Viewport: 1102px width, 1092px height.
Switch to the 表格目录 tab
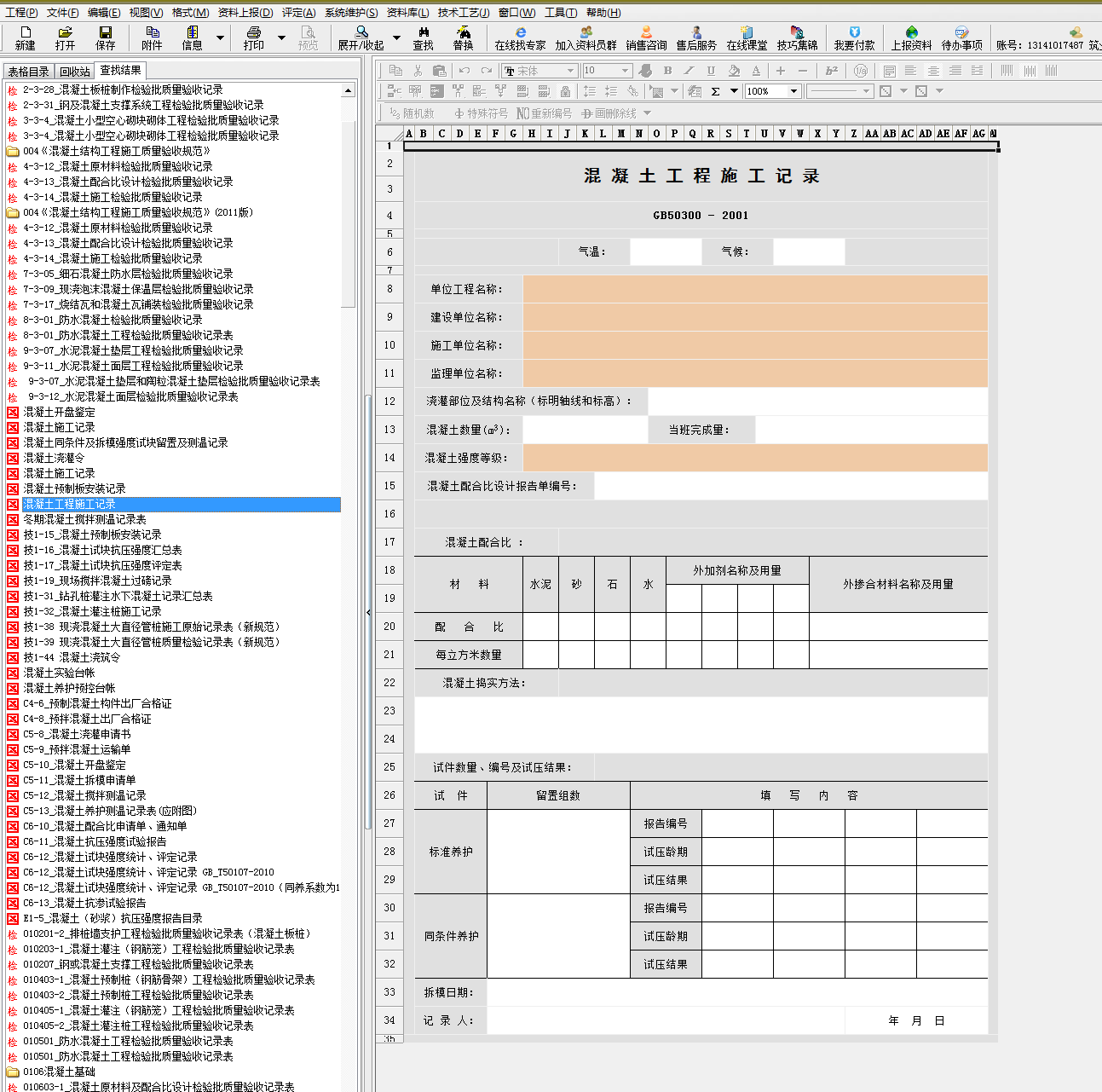coord(29,72)
